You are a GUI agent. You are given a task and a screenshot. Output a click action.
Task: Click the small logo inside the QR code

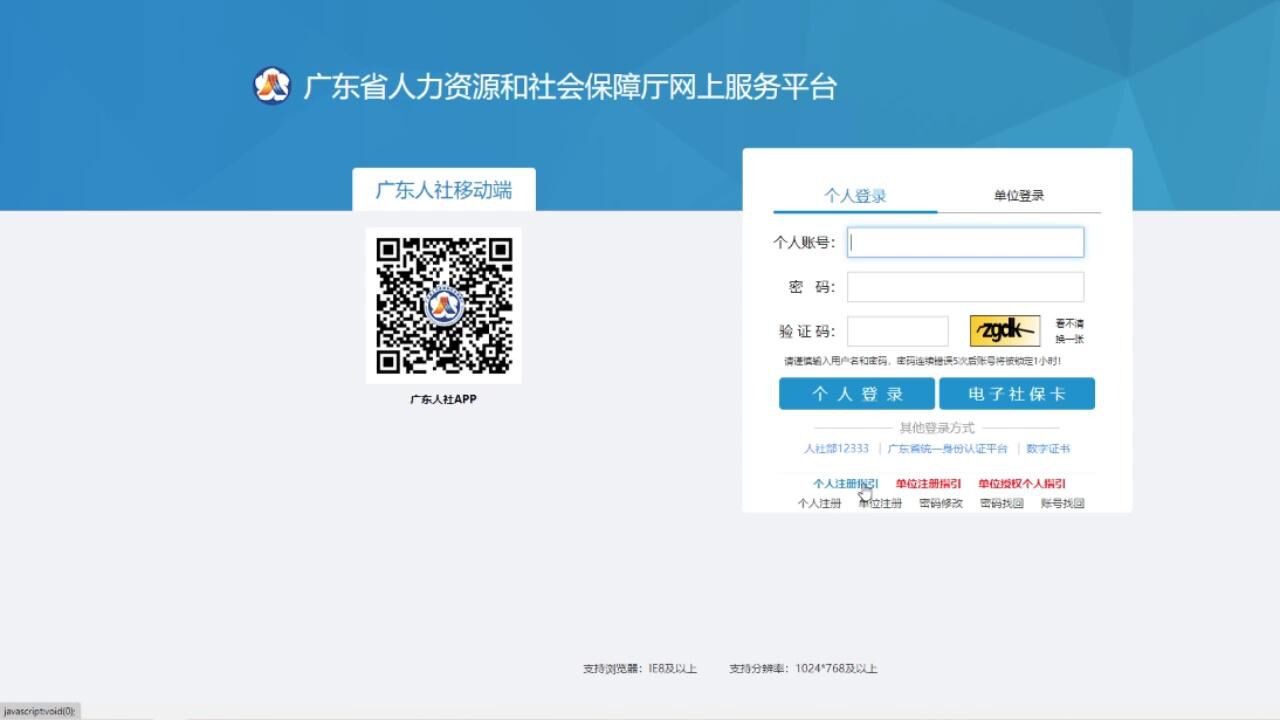click(x=443, y=306)
